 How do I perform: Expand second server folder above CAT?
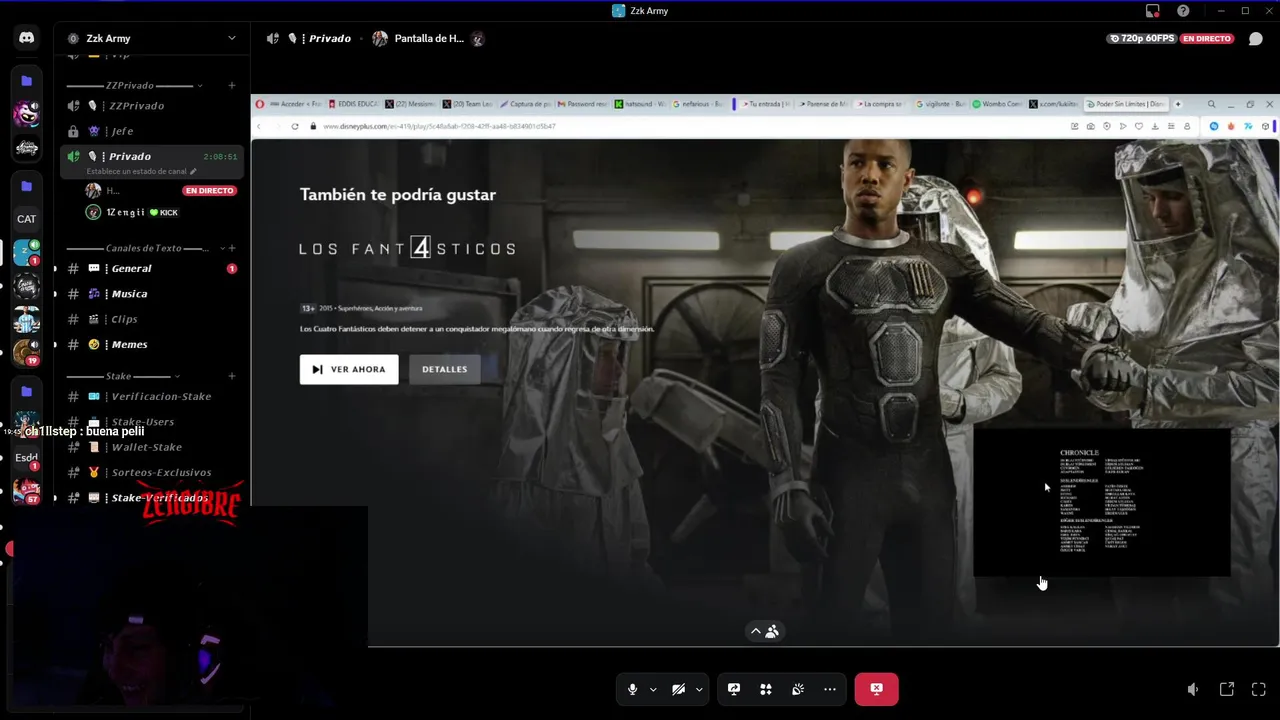point(27,186)
